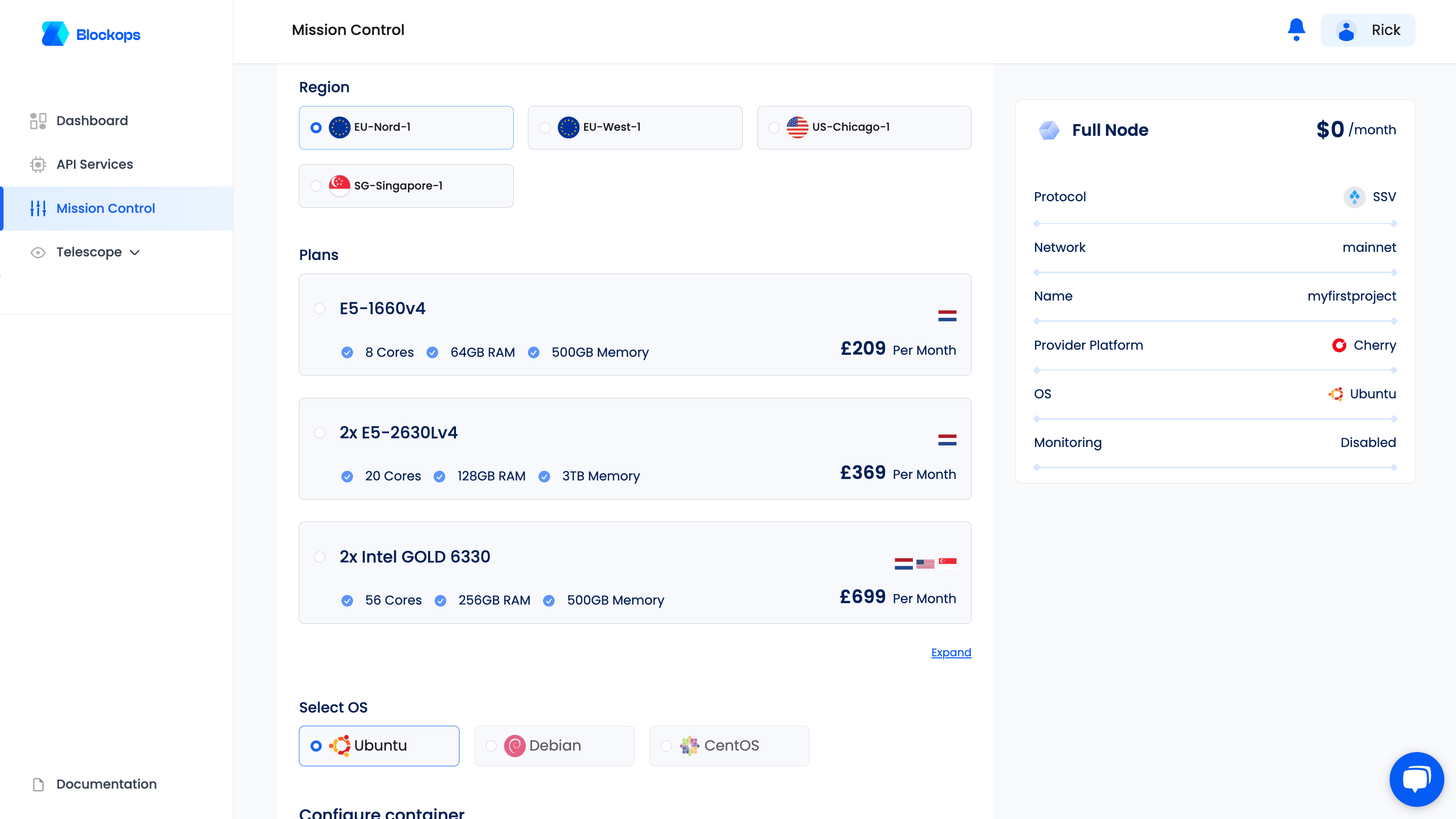1456x819 pixels.
Task: Click Netherlands flag on 2x E5-2630Lv4 plan
Action: click(x=947, y=439)
